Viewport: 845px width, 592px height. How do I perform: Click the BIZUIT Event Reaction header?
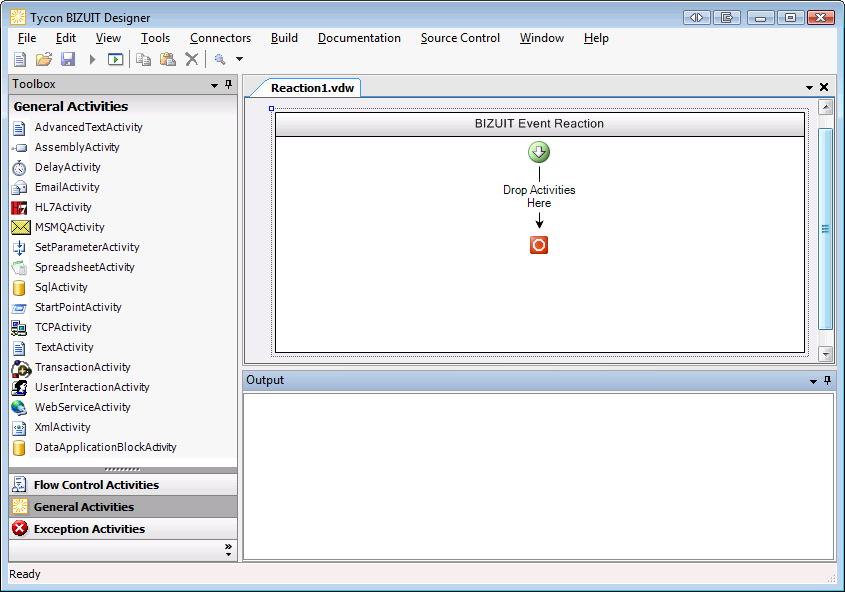click(539, 124)
